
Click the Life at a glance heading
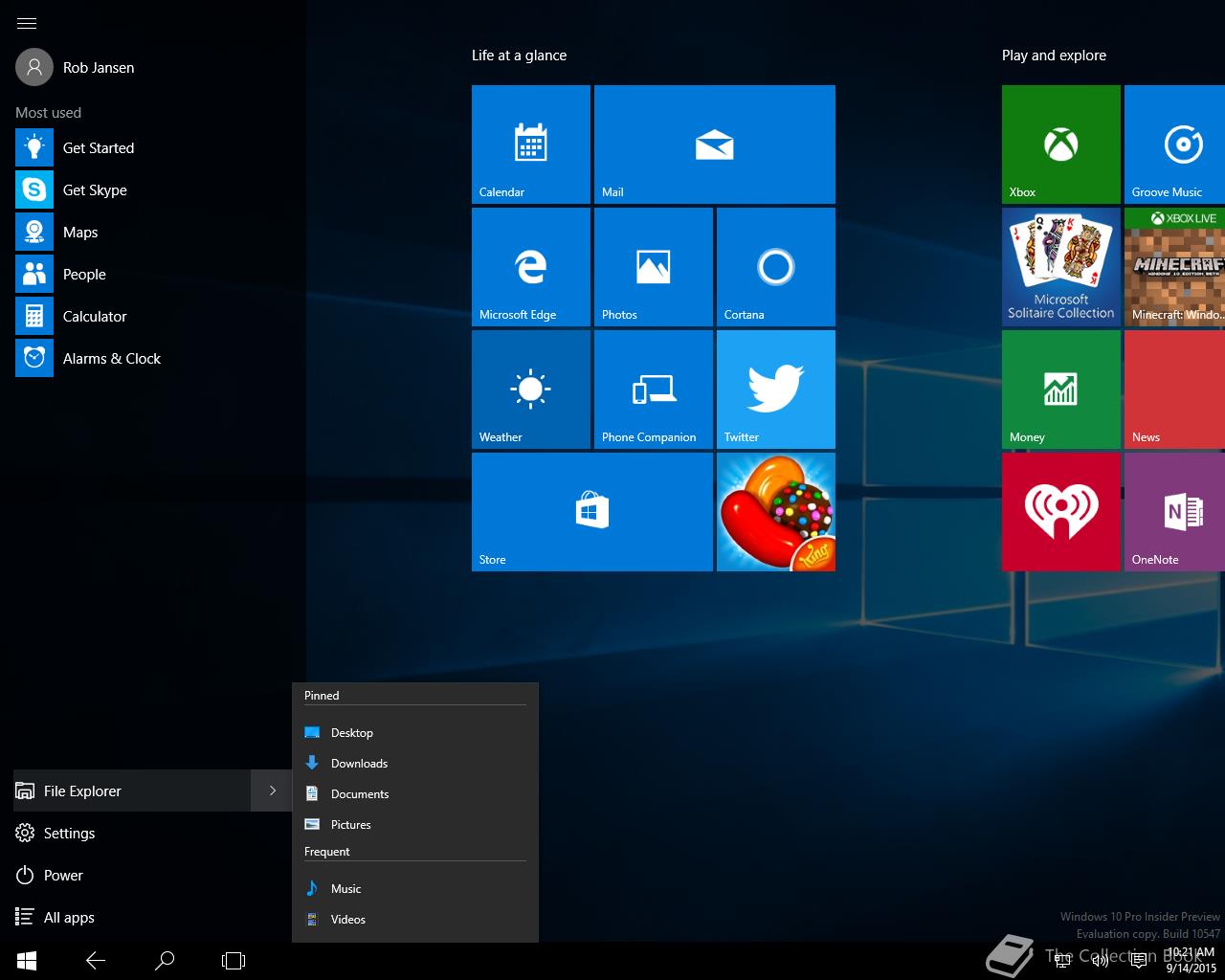pyautogui.click(x=519, y=56)
